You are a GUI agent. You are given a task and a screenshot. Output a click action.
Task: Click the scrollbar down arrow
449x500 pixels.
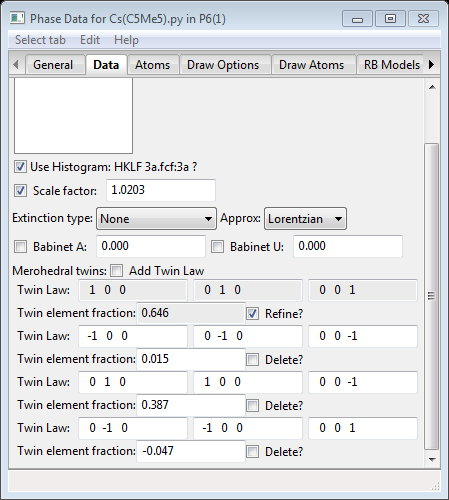(x=432, y=459)
